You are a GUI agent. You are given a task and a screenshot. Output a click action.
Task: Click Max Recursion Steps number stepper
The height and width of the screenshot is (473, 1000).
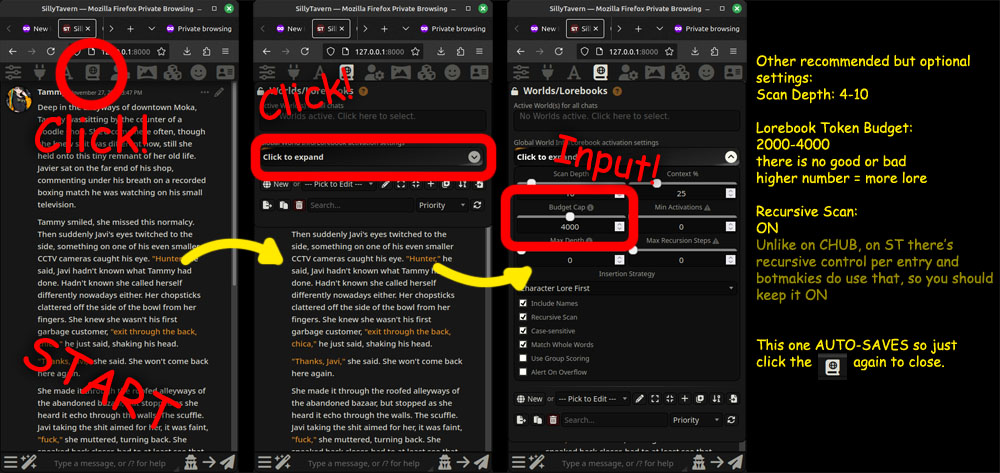[730, 260]
